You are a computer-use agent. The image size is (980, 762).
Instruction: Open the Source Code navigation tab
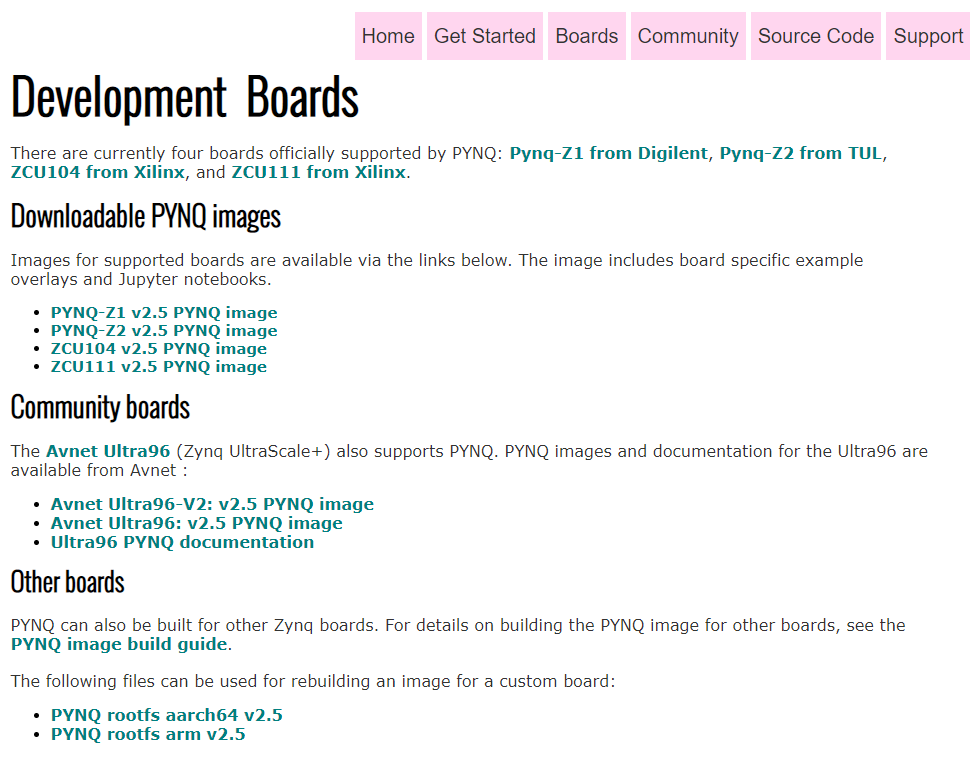[815, 36]
